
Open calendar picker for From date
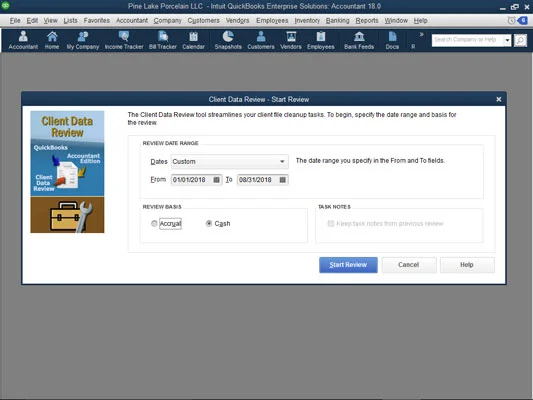216,180
